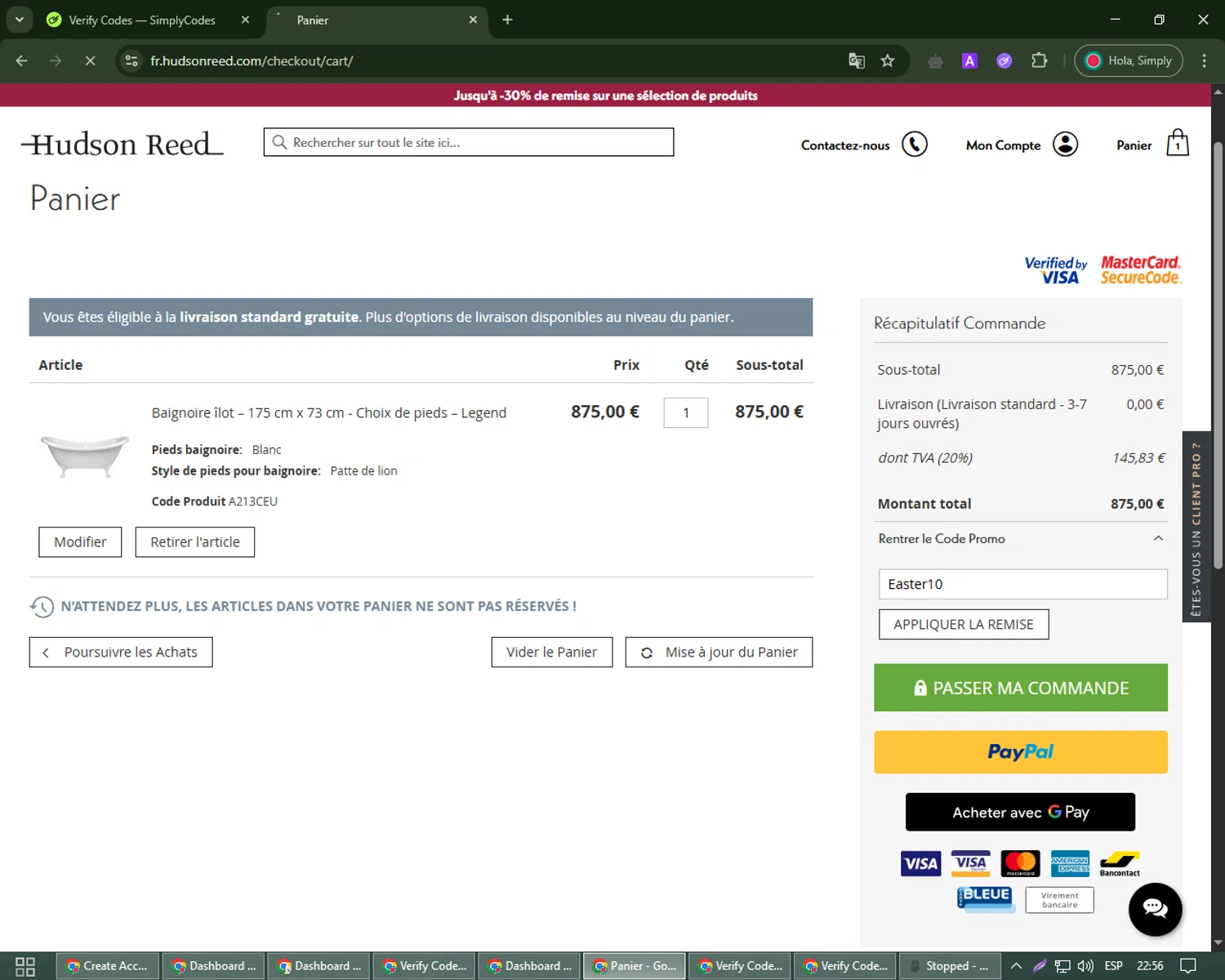Click the Contactez-nous phone icon

pyautogui.click(x=915, y=145)
